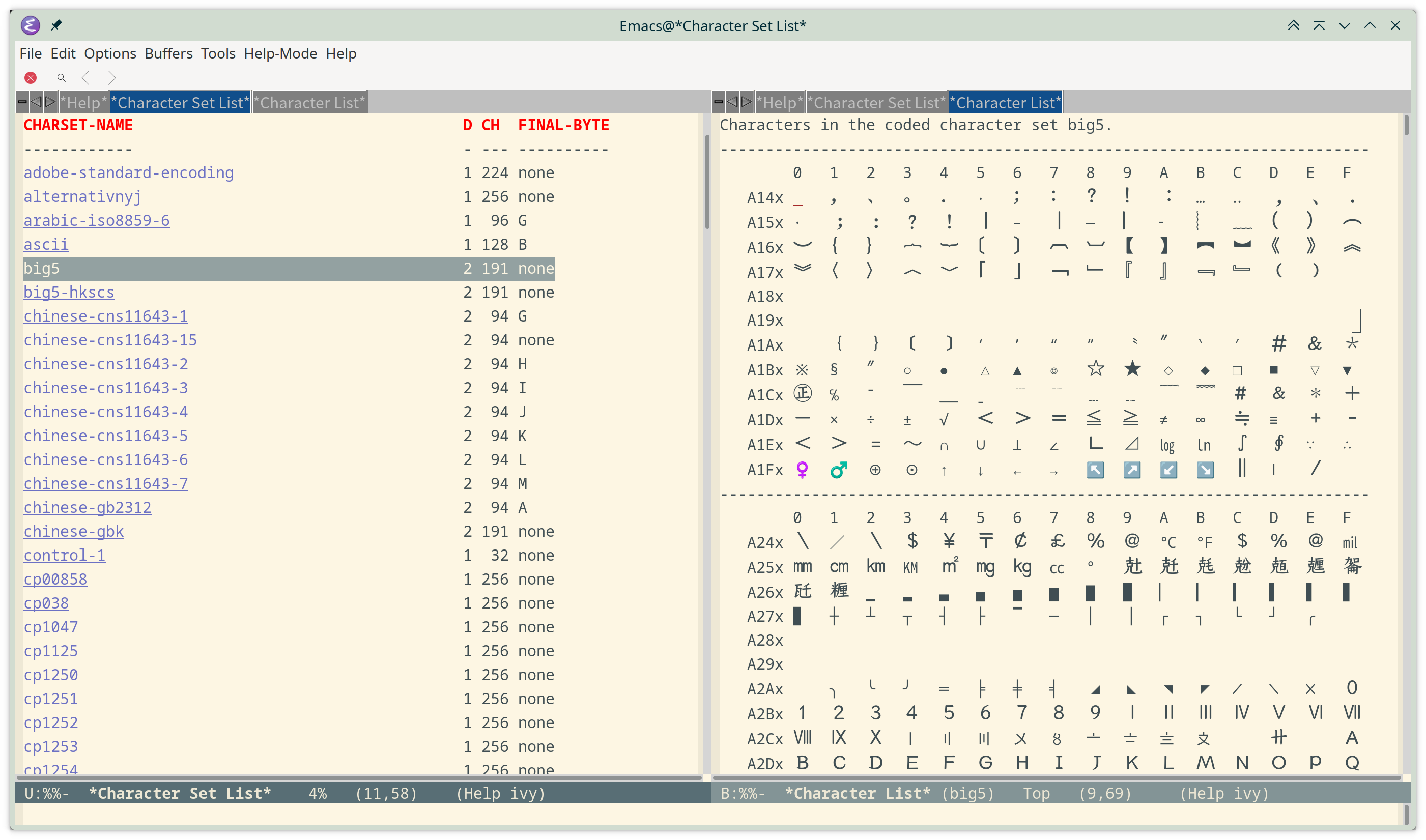Click the red quit-help toolbar icon
This screenshot has width=1426, height=840.
click(x=31, y=77)
